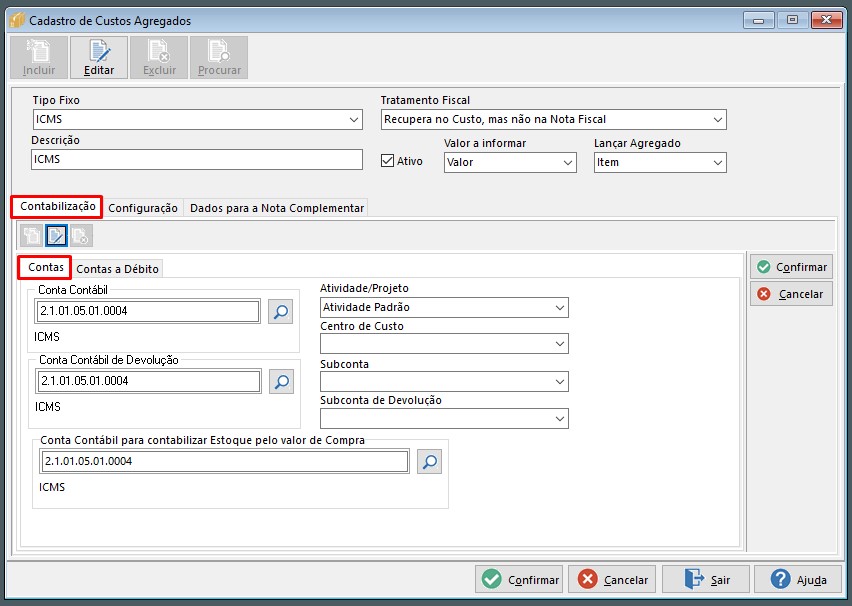Click Cancelar in the side panel
852x606 pixels.
click(x=792, y=294)
